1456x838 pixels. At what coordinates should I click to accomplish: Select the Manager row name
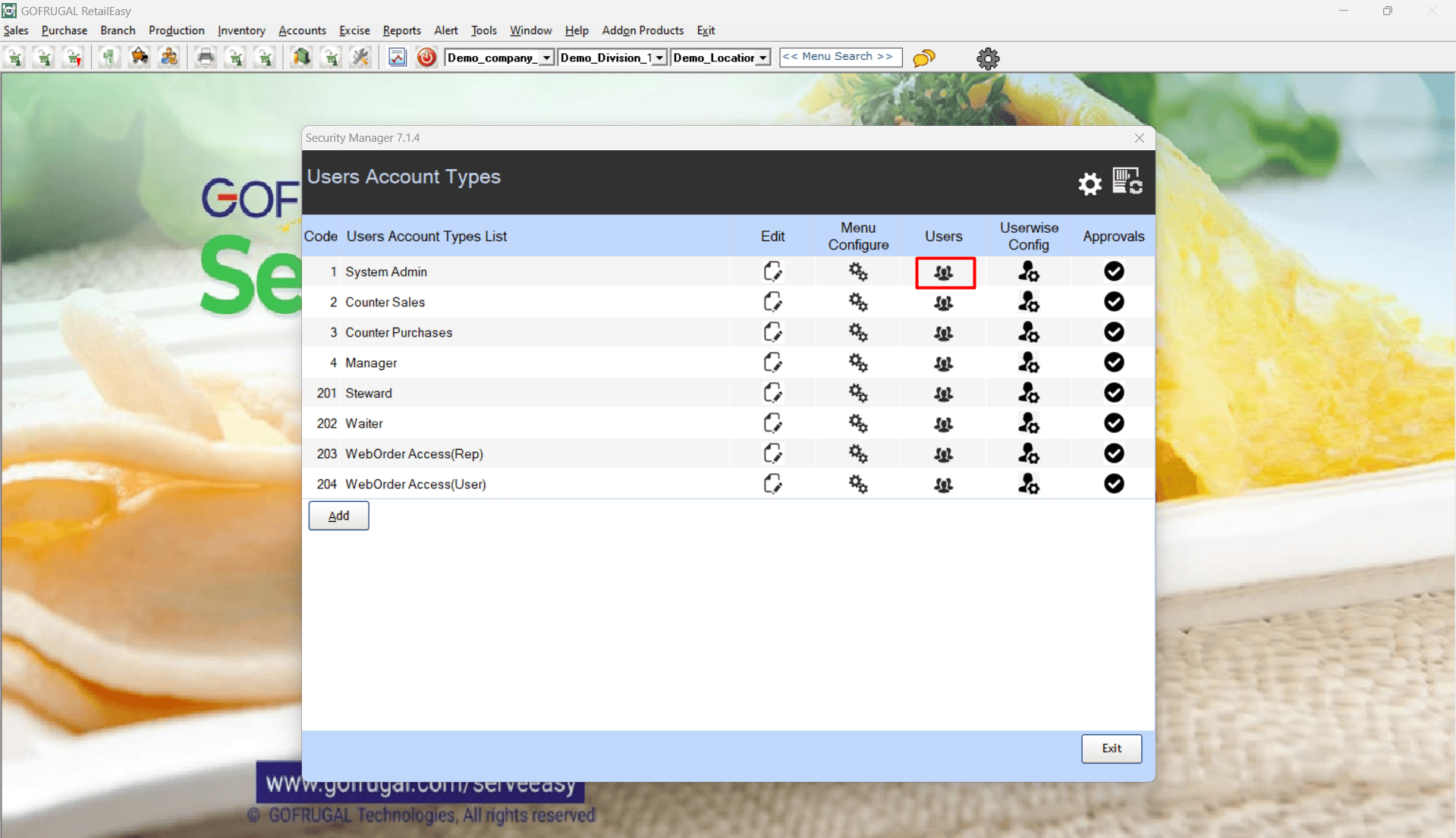371,363
